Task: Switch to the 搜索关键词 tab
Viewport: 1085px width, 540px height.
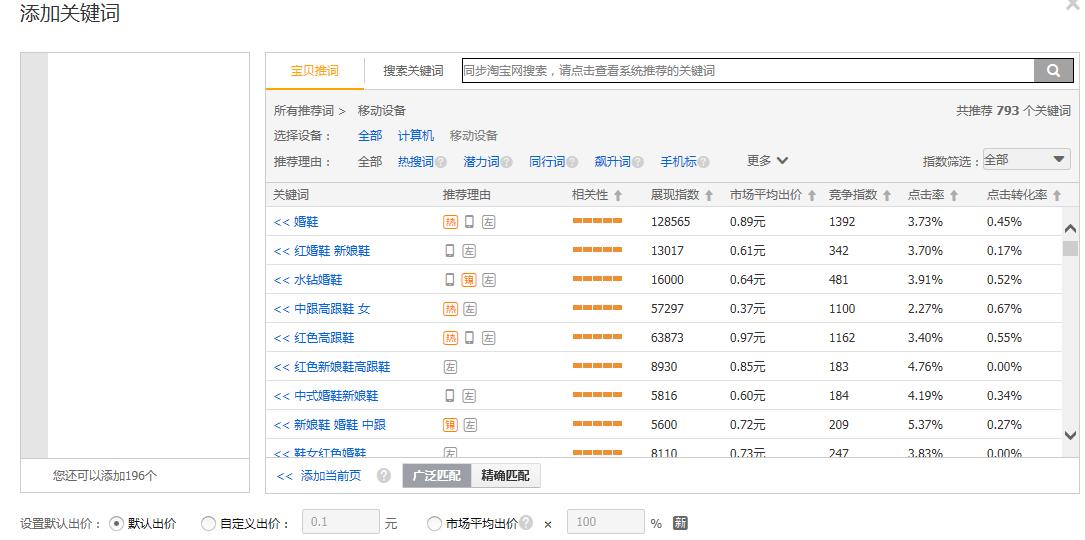Action: pos(413,71)
